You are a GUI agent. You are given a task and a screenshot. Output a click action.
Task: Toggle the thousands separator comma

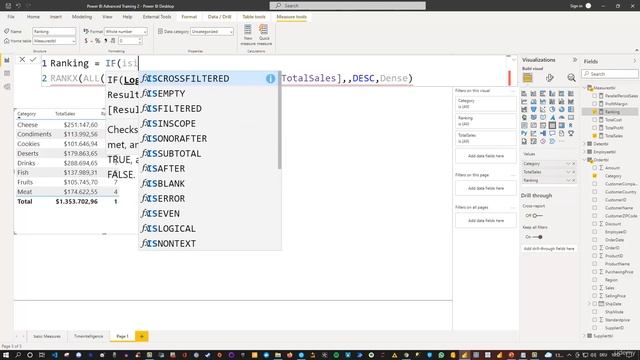(106, 41)
